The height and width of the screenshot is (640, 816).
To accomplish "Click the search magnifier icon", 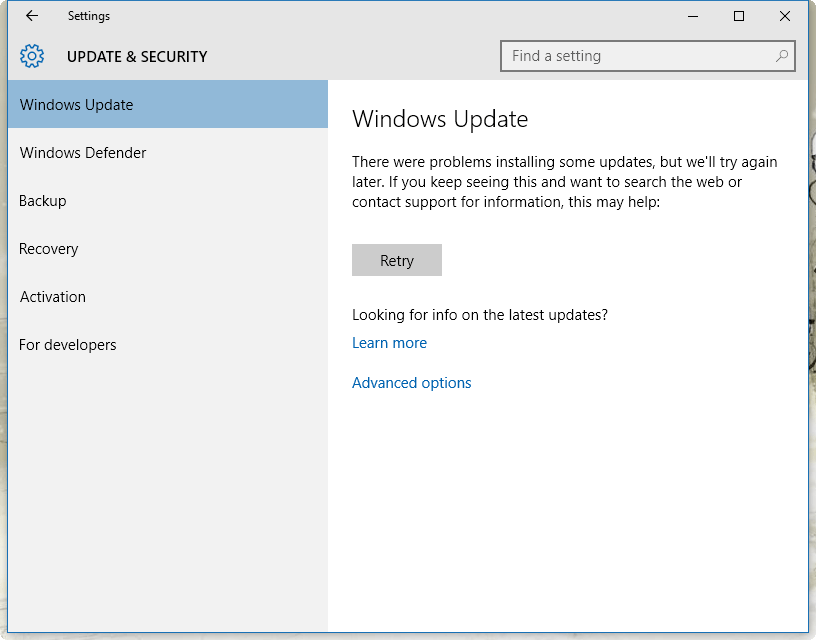I will point(782,56).
